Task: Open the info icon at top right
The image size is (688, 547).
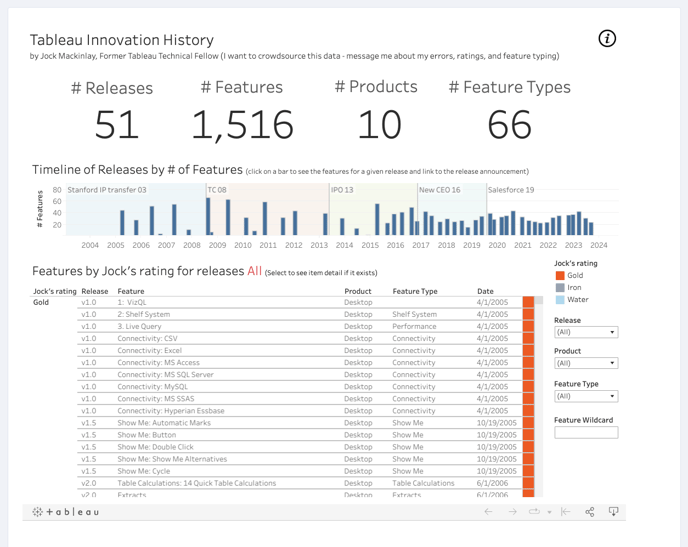Action: tap(607, 39)
